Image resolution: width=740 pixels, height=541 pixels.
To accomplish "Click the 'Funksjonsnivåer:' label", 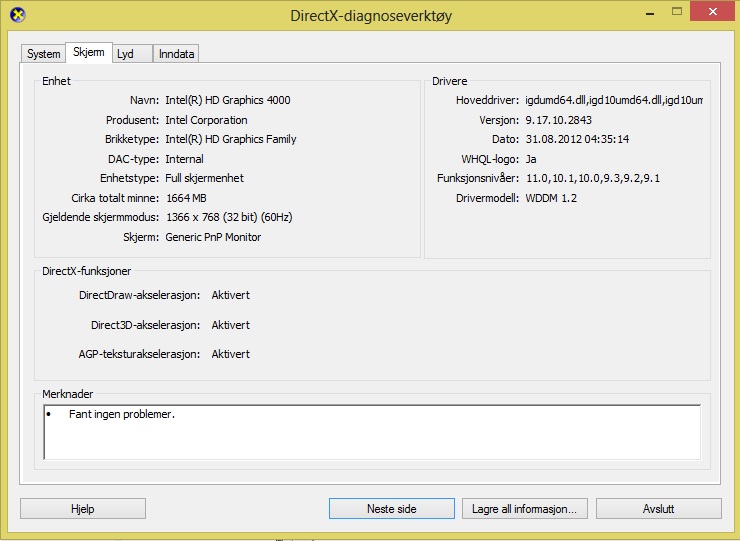I will pos(478,178).
